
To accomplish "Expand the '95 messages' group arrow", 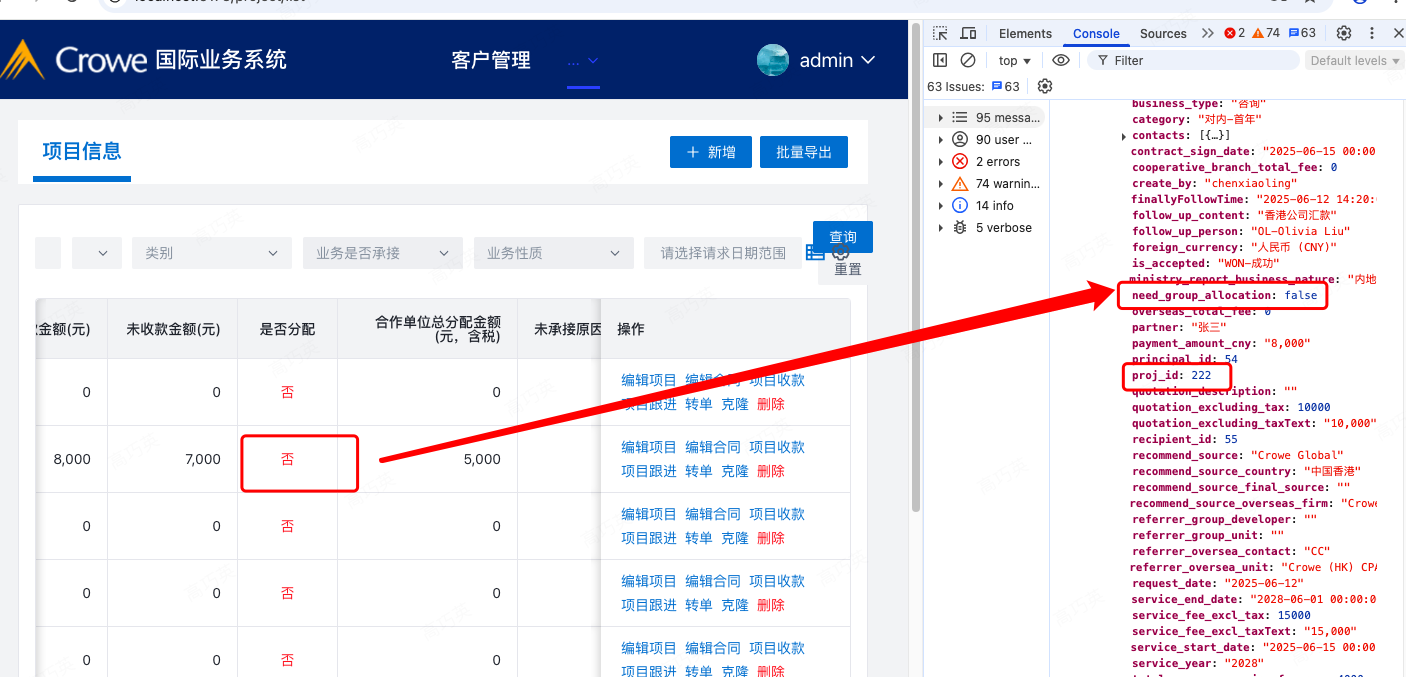I will [940, 117].
